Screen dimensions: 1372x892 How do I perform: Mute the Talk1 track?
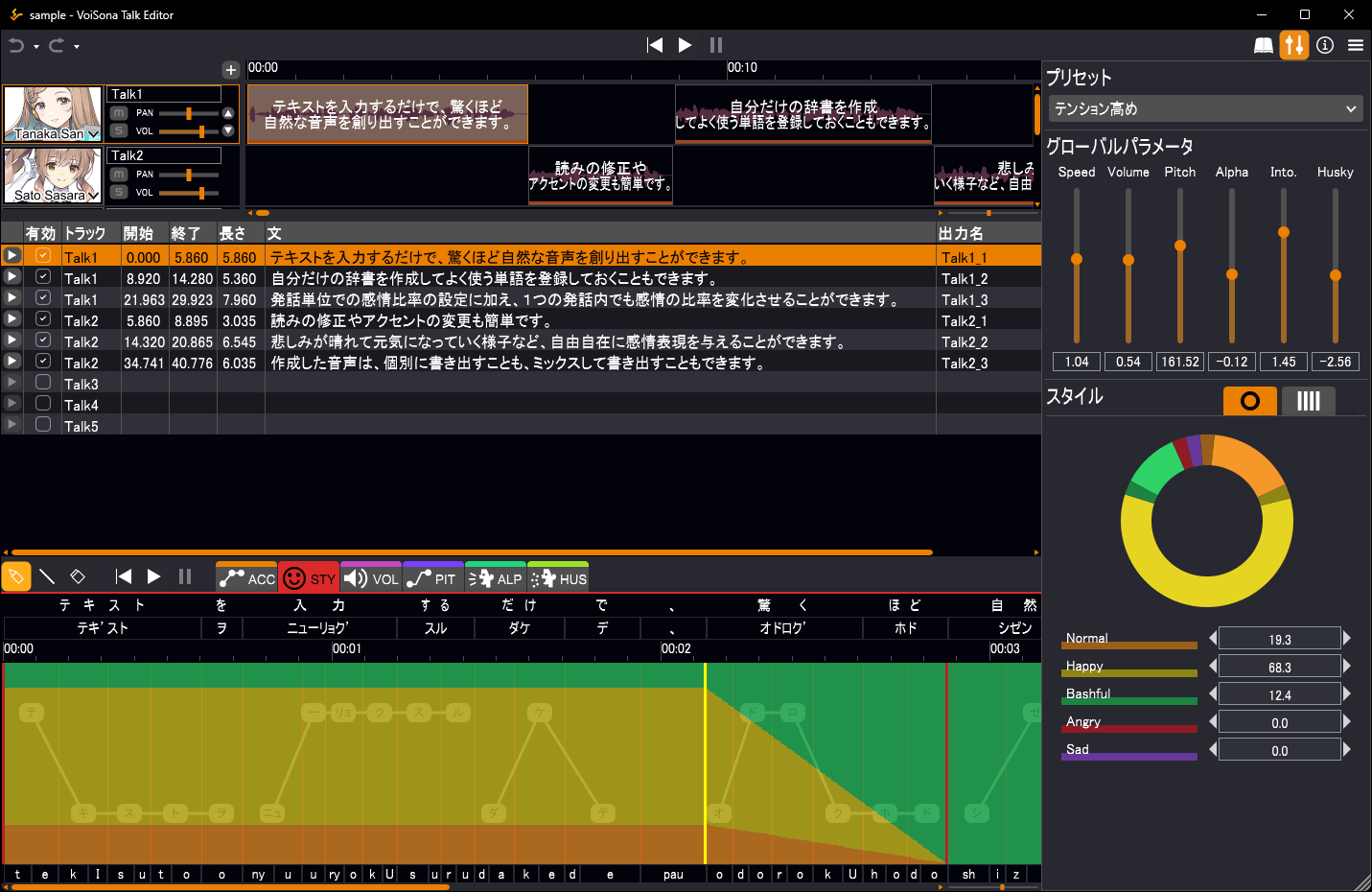click(119, 113)
